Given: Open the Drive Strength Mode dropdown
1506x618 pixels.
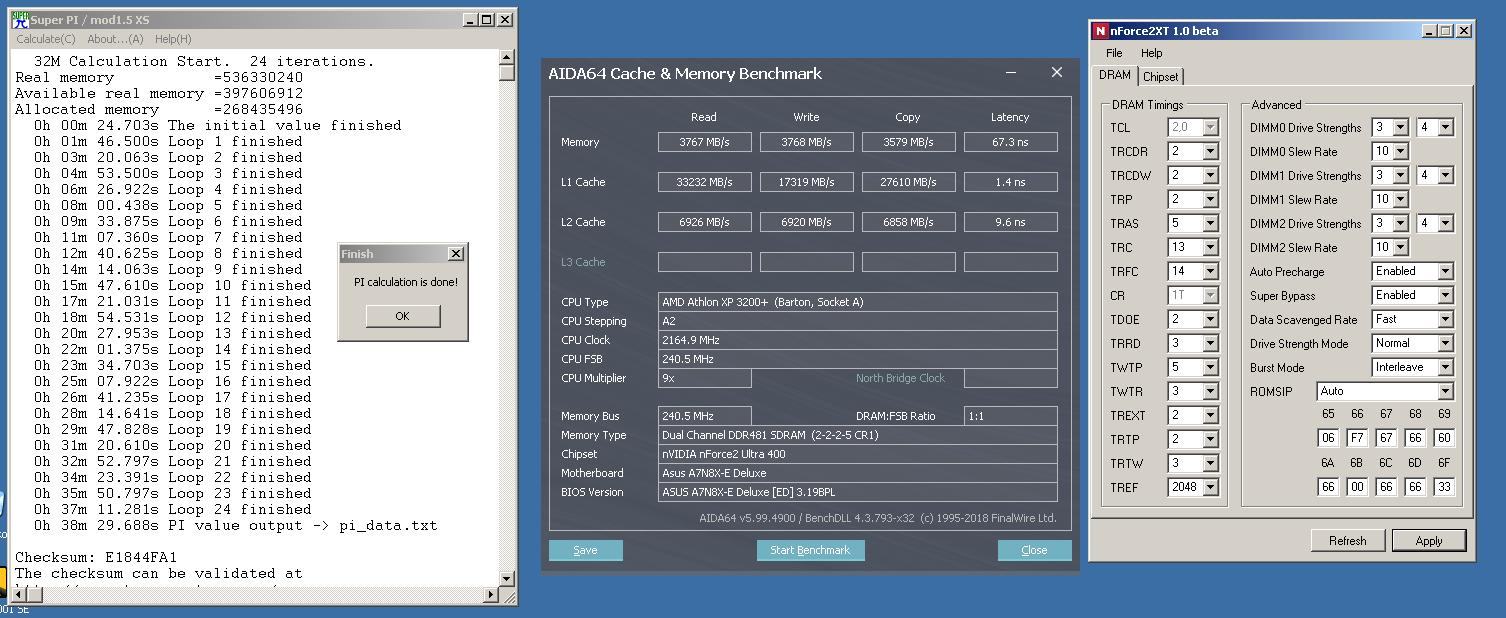Looking at the screenshot, I should (x=1445, y=343).
